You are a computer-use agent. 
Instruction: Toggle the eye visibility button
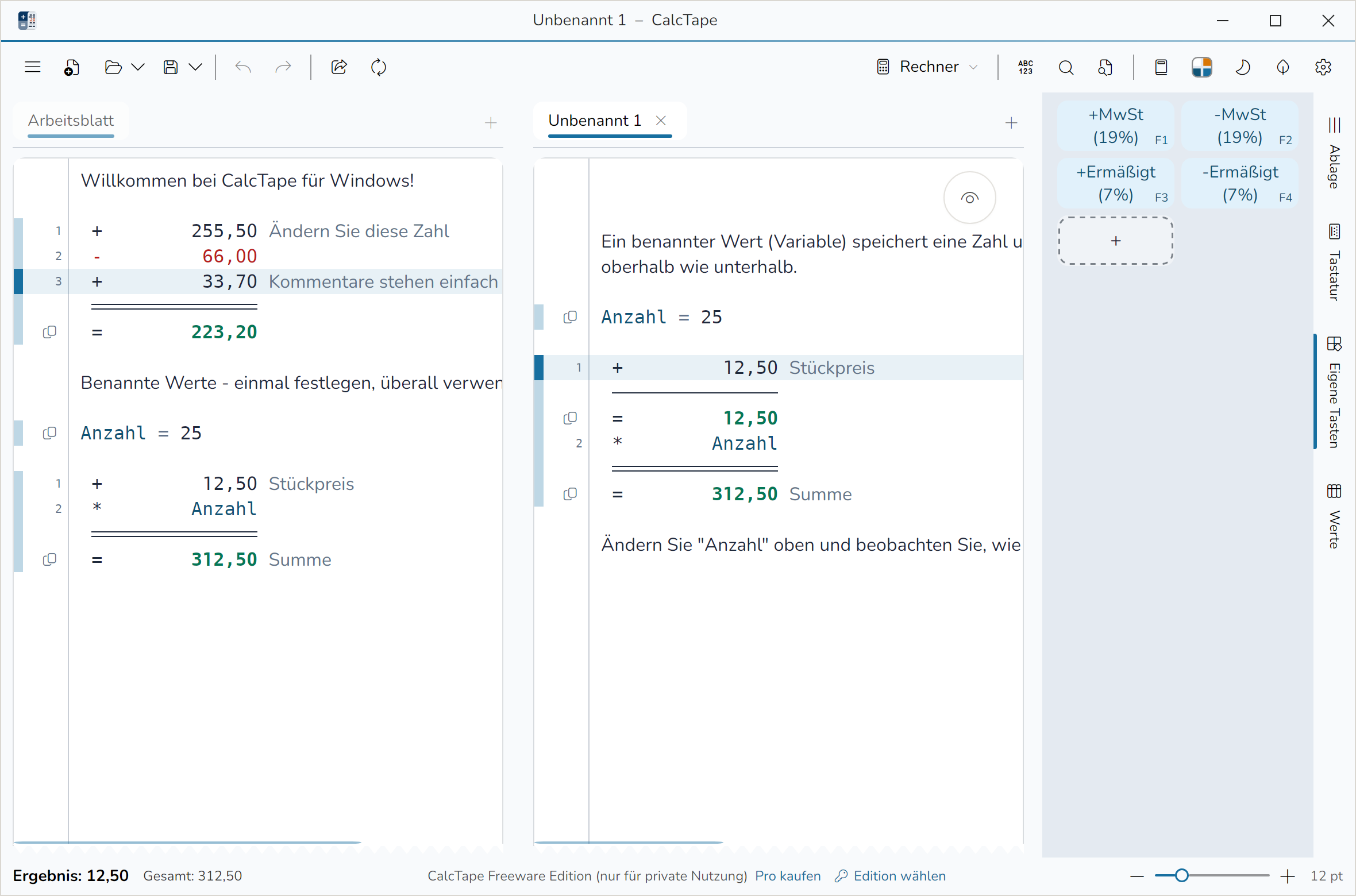click(970, 198)
